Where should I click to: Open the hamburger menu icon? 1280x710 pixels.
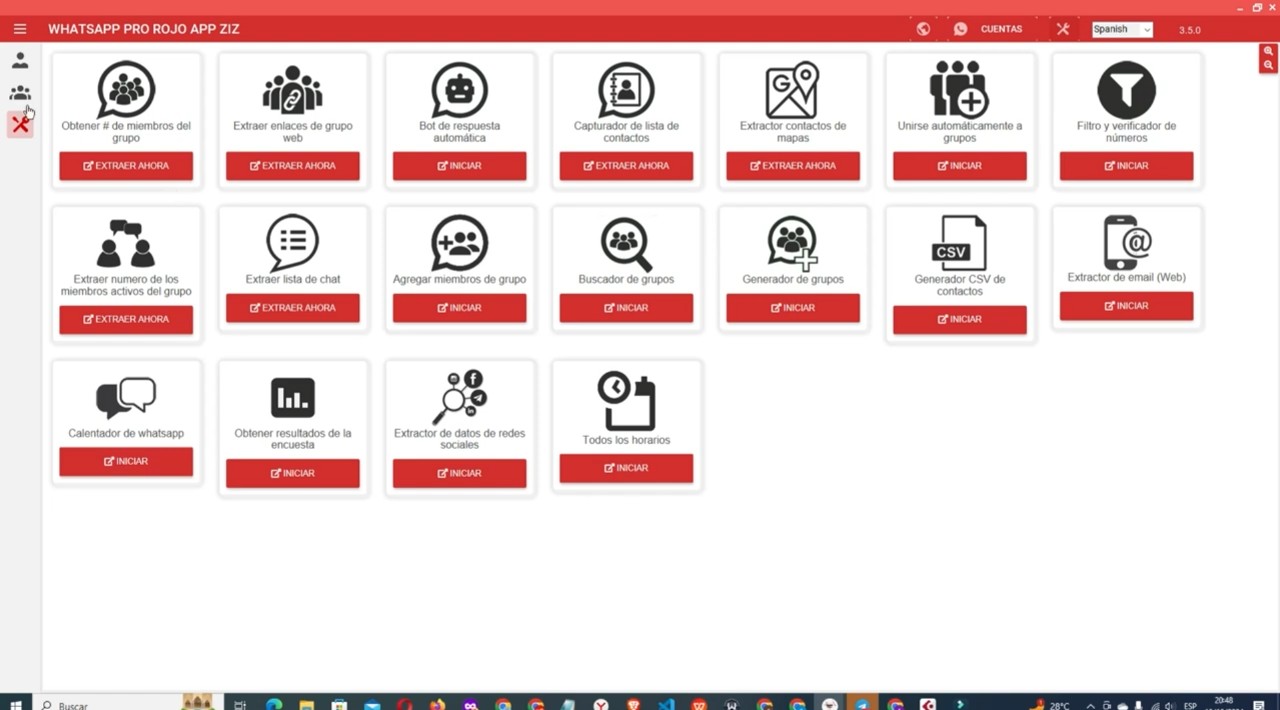click(x=20, y=29)
